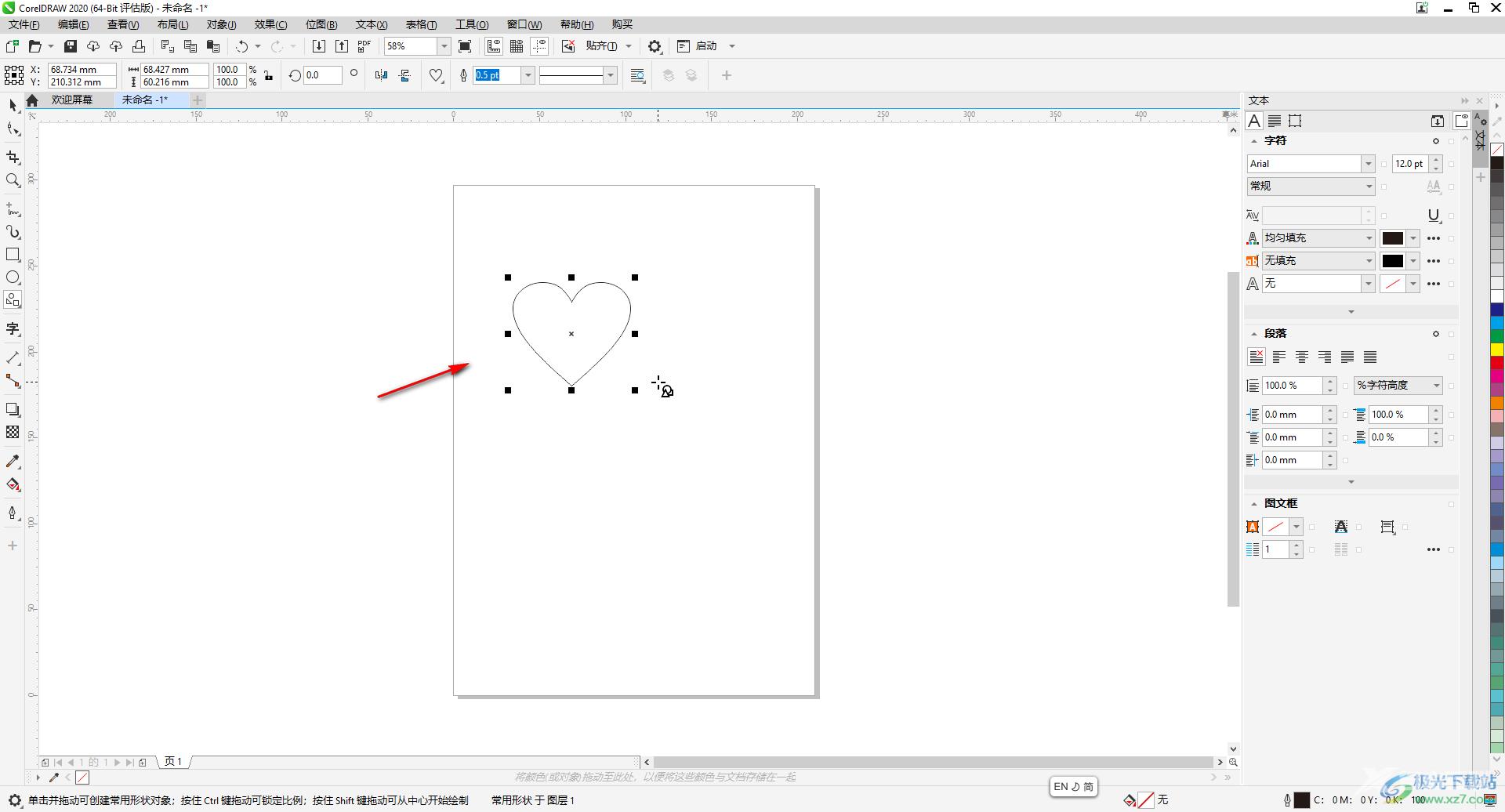The height and width of the screenshot is (812, 1505).
Task: Select the 页 1 page tab
Action: click(x=173, y=761)
